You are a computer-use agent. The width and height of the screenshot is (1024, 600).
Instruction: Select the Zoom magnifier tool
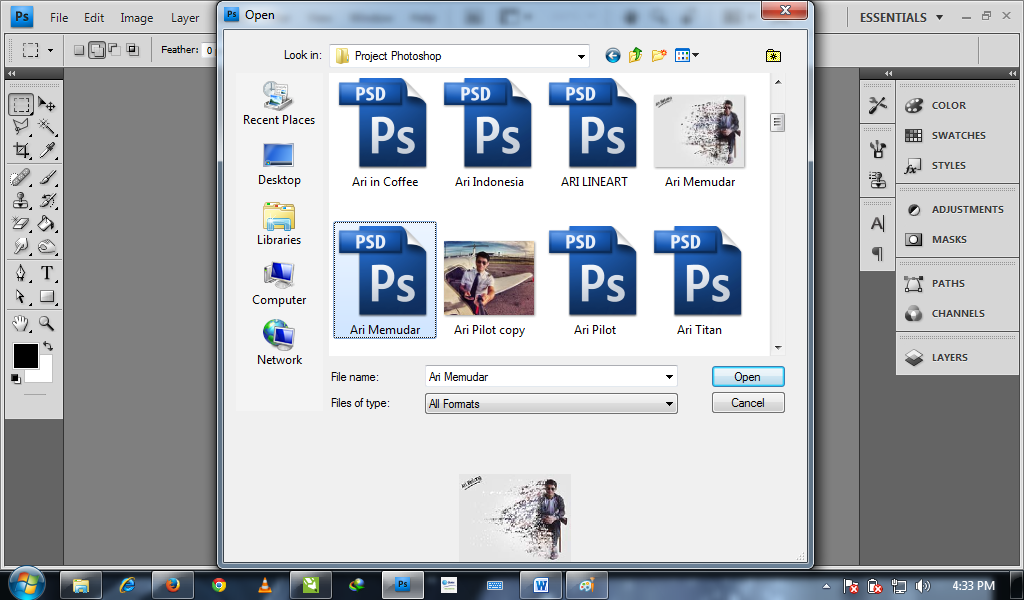[46, 323]
